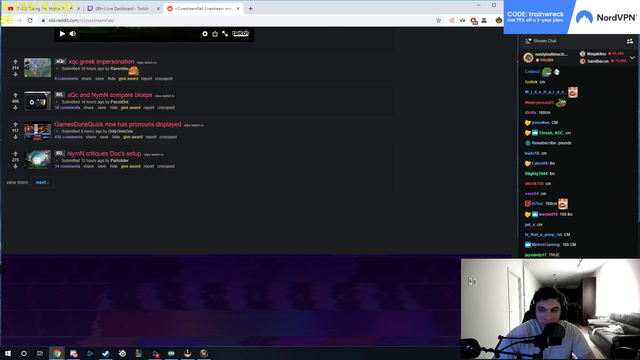This screenshot has width=640, height=360.
Task: Go forward in browser history
Action: [x=19, y=20]
